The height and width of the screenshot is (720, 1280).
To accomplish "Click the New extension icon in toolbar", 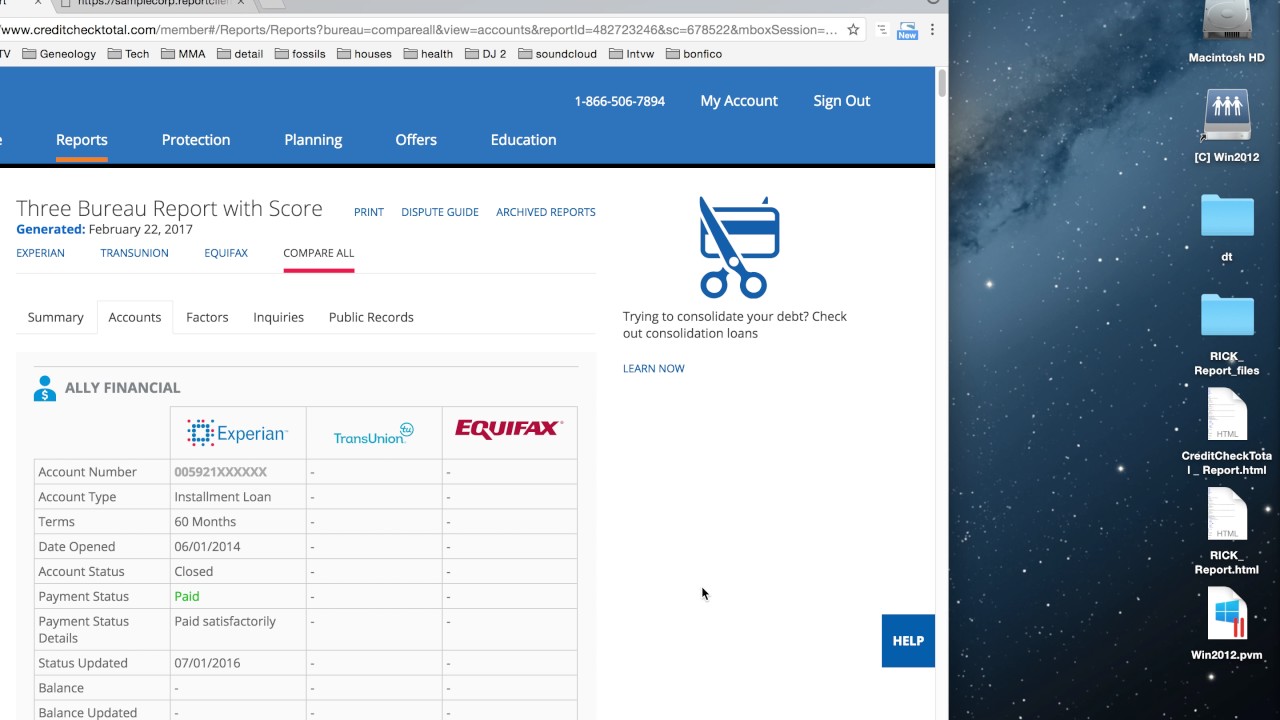I will tap(907, 30).
